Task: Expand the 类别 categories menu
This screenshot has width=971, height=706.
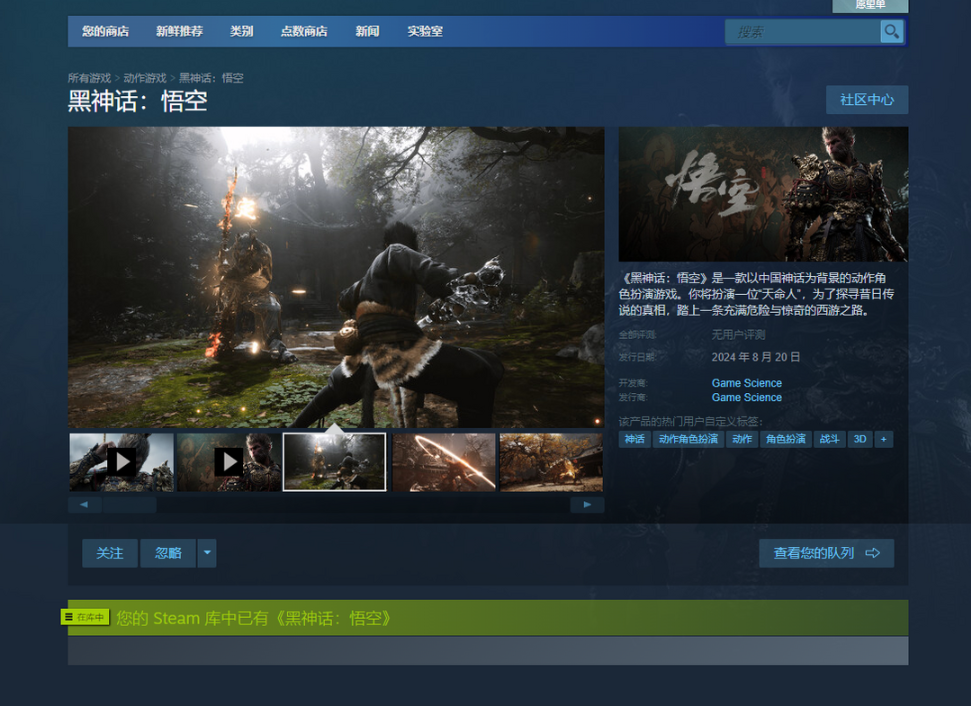Action: [241, 31]
